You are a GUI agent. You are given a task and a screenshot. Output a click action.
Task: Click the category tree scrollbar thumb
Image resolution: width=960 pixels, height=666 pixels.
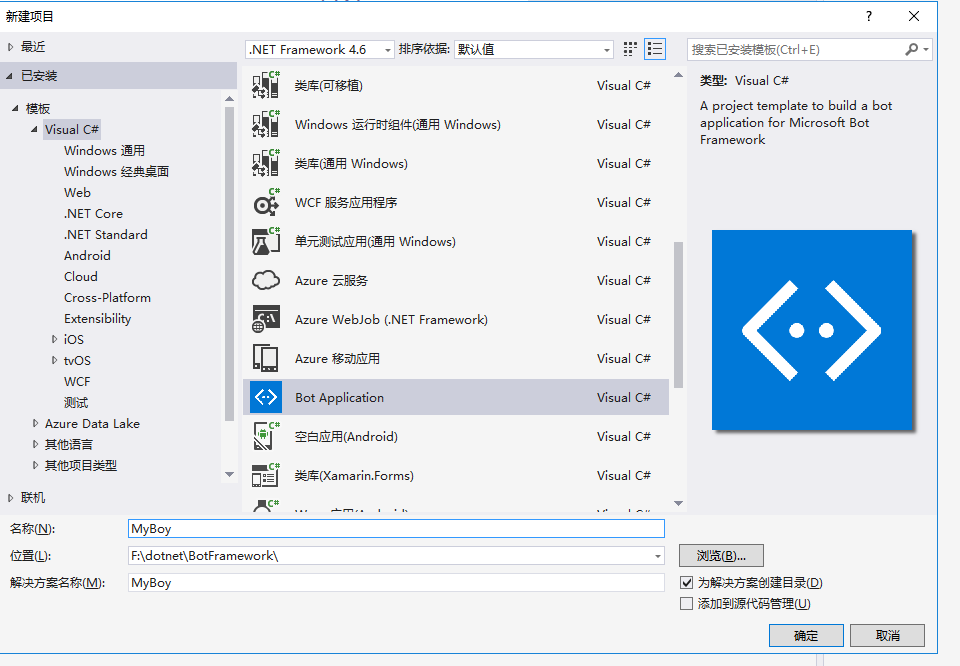point(230,264)
